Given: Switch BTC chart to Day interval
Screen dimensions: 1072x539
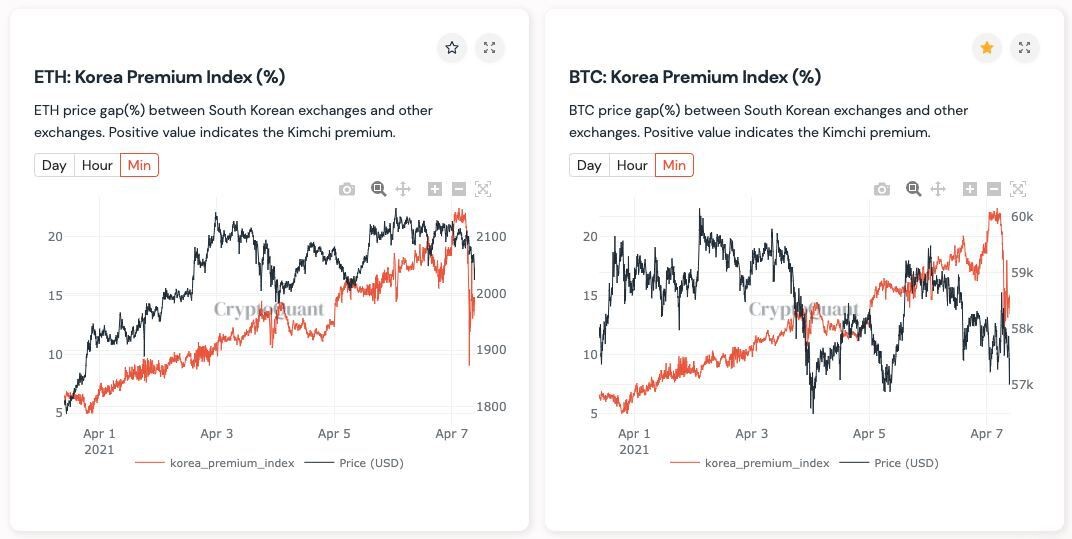Looking at the screenshot, I should tap(589, 165).
